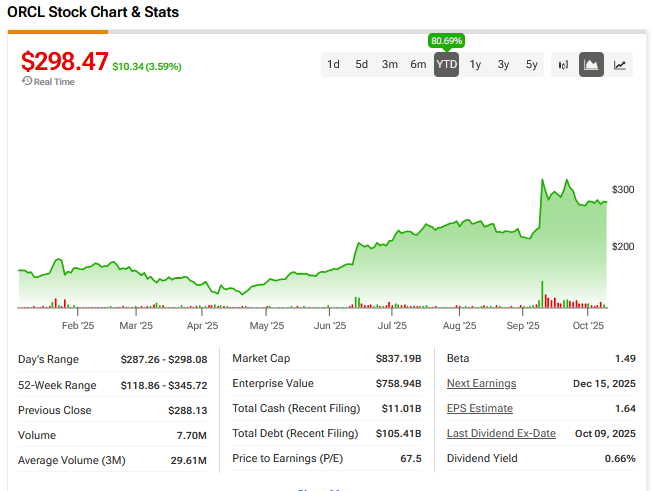This screenshot has height=491, width=652.
Task: Click the September price spike on chart
Action: click(542, 182)
